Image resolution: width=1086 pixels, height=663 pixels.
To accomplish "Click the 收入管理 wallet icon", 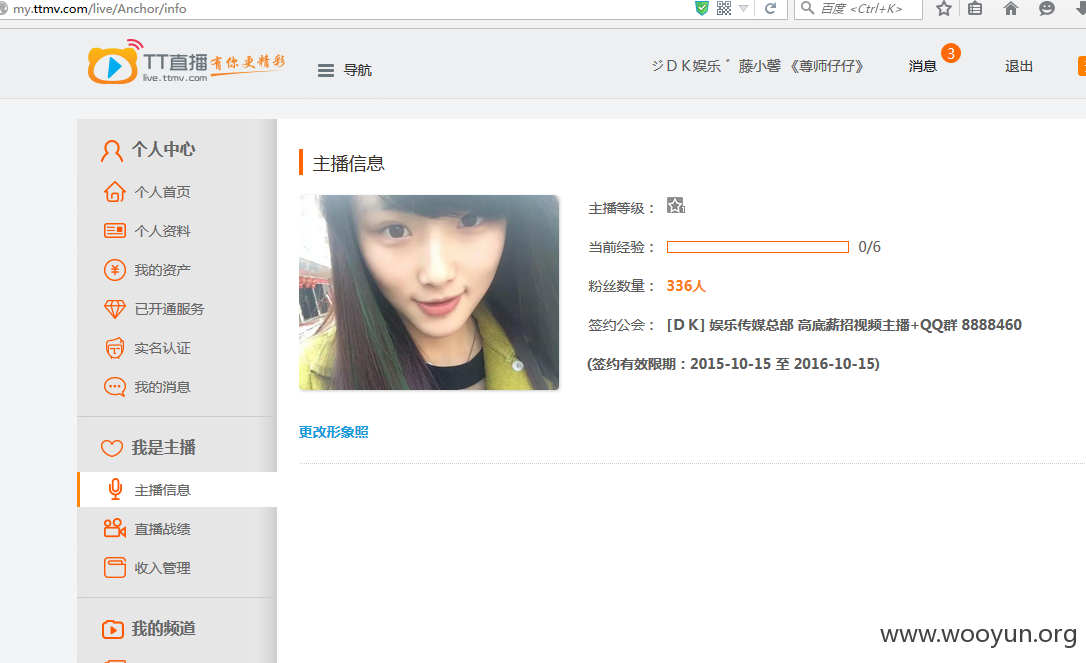I will [x=115, y=567].
